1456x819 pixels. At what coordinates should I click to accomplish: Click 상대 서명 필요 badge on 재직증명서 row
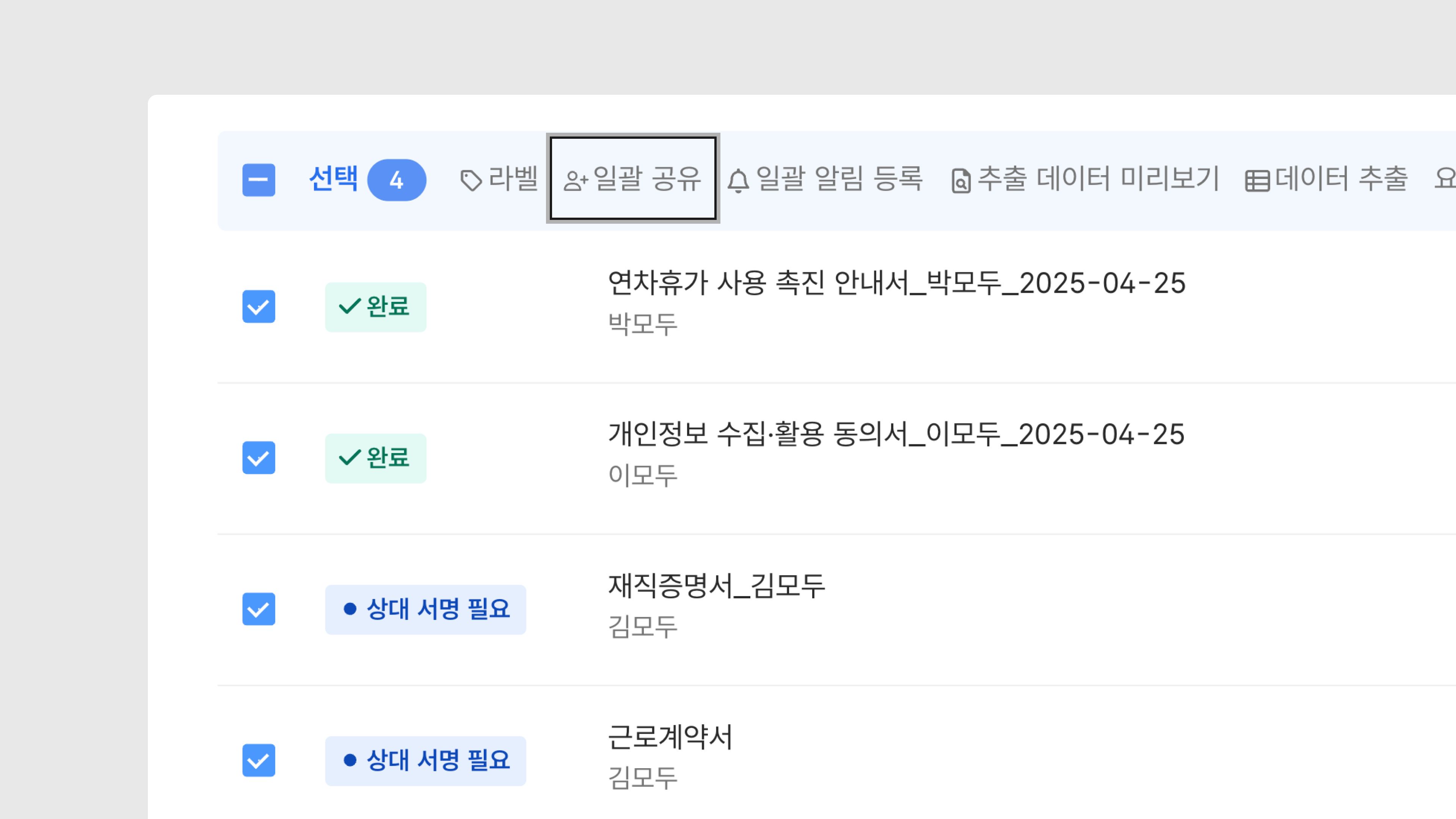point(425,609)
